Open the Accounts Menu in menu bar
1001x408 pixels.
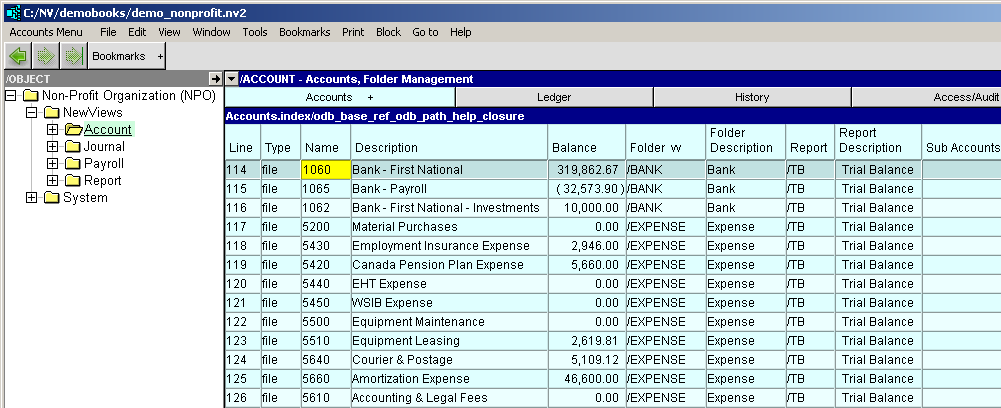[46, 32]
